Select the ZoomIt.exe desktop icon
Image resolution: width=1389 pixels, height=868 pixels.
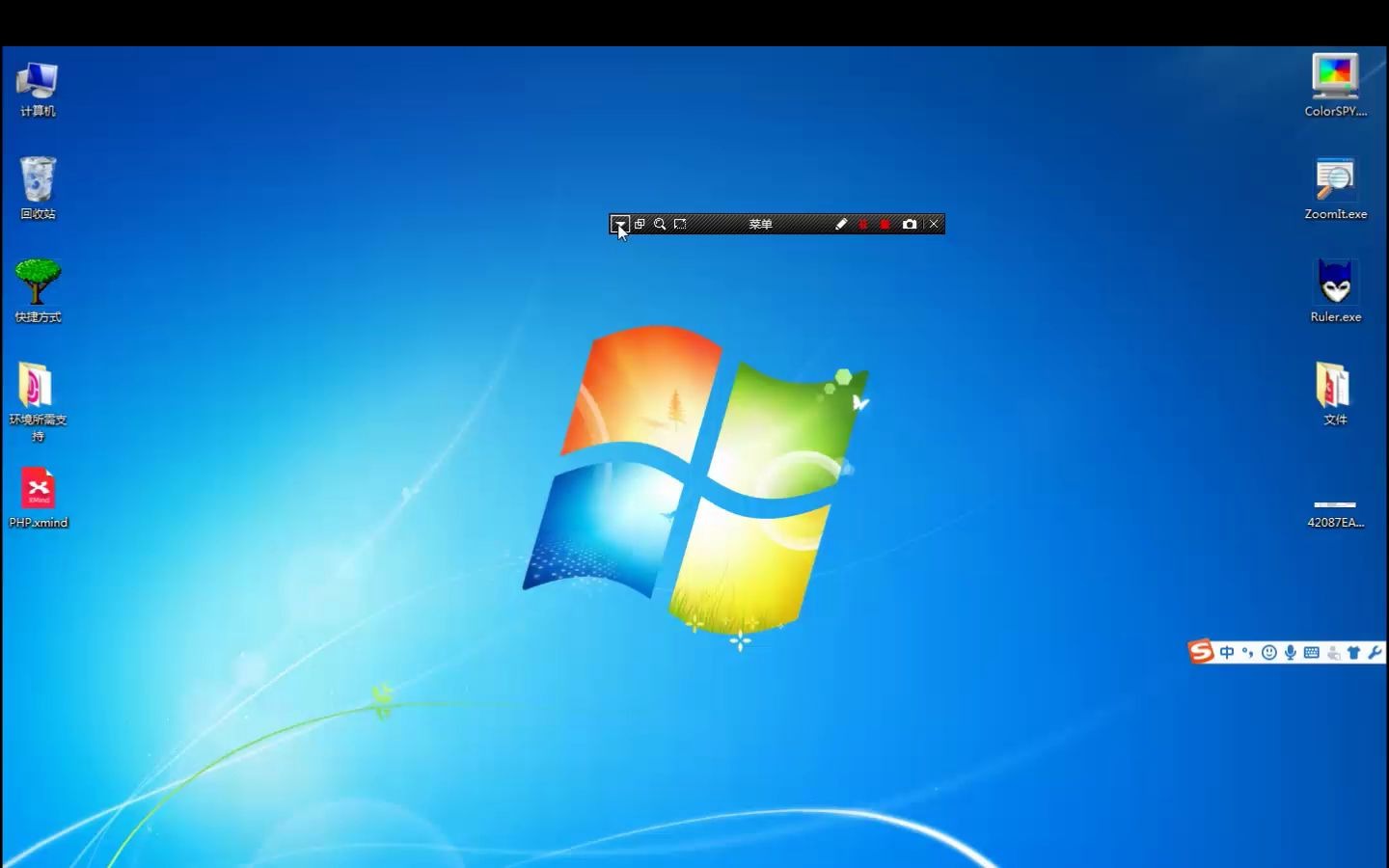[x=1335, y=188]
